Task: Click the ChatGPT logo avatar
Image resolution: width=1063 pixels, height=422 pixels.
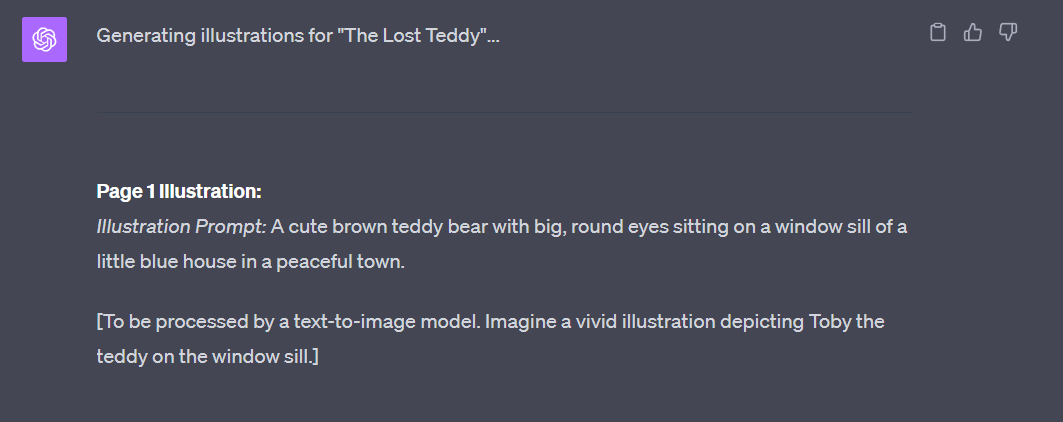Action: [x=44, y=39]
